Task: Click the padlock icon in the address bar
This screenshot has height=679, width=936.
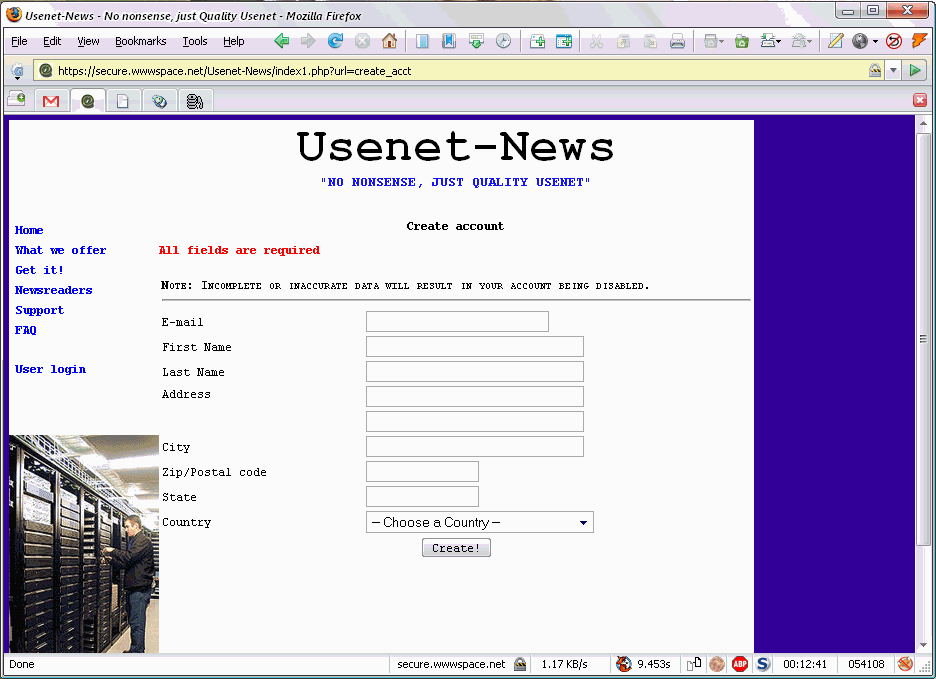Action: (x=875, y=70)
